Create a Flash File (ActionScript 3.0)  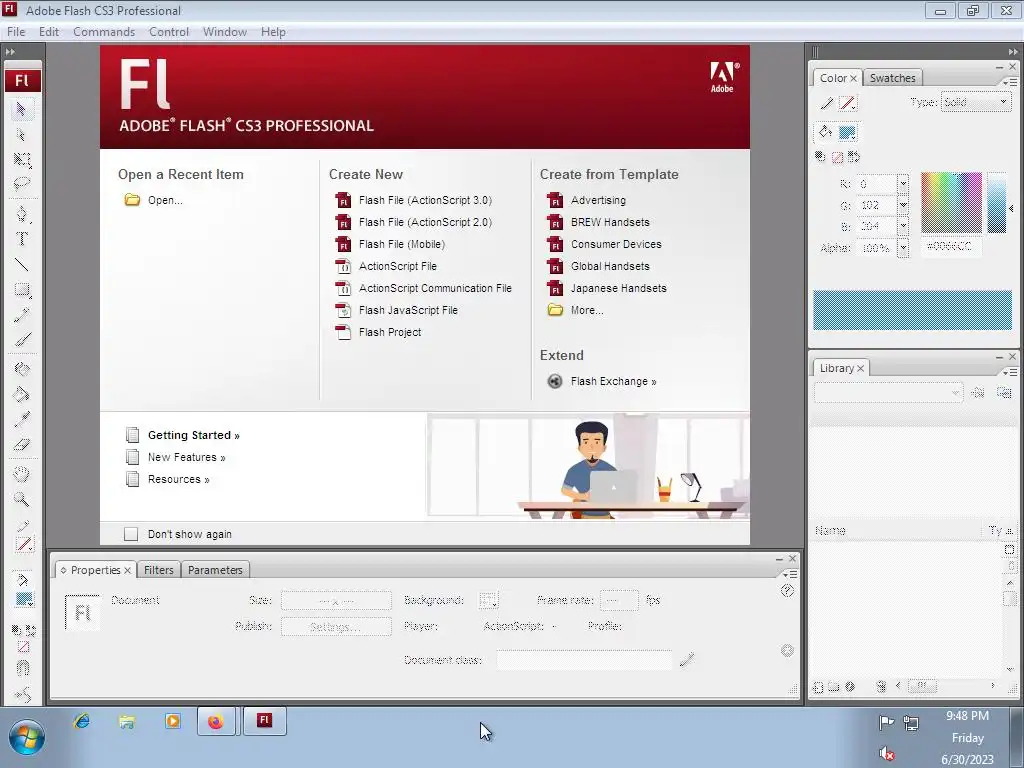(x=425, y=200)
